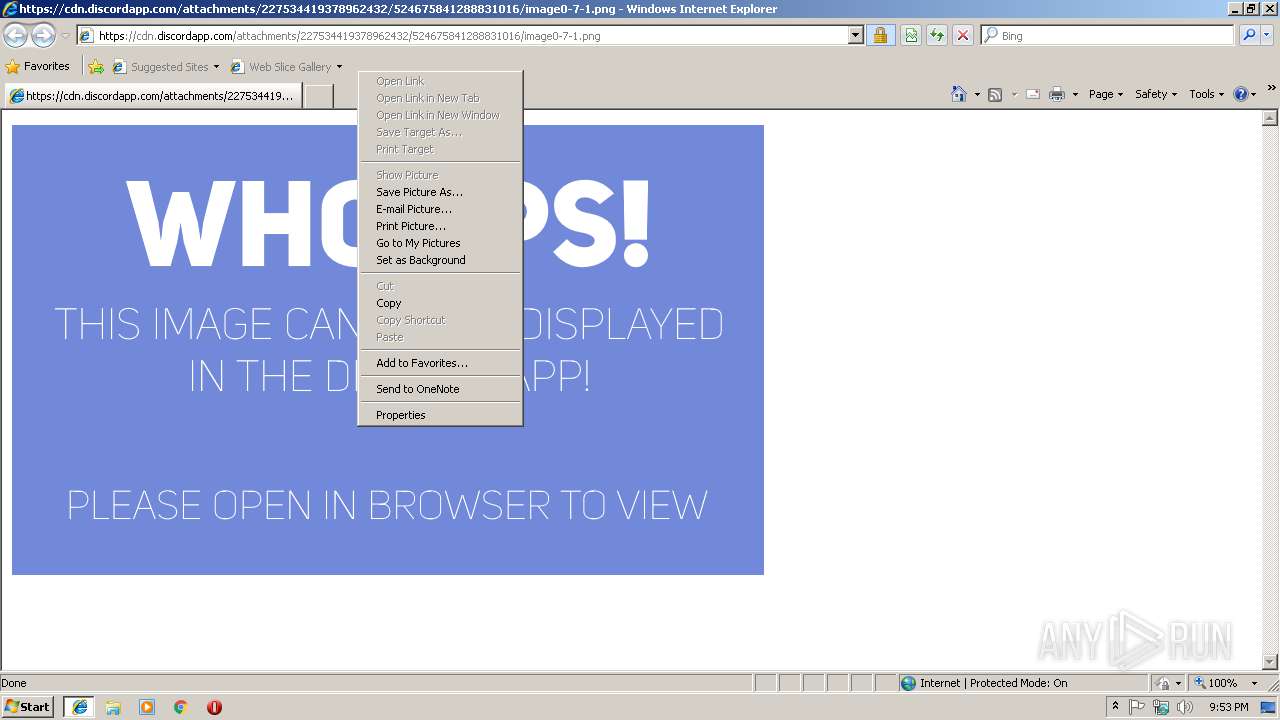Click the Favorites button label
Screen dimensions: 1280x720
(47, 67)
